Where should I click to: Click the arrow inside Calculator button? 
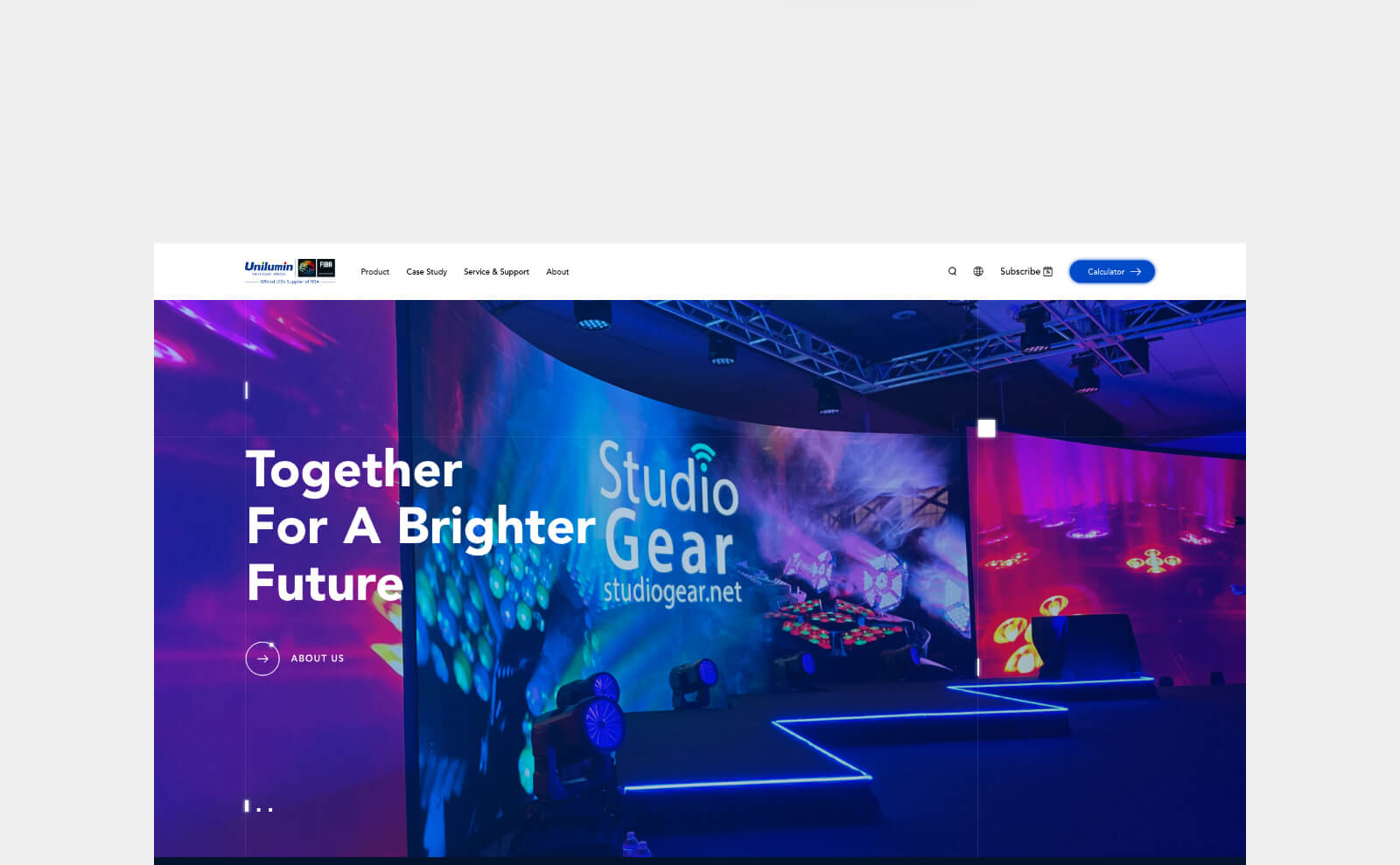pyautogui.click(x=1136, y=272)
